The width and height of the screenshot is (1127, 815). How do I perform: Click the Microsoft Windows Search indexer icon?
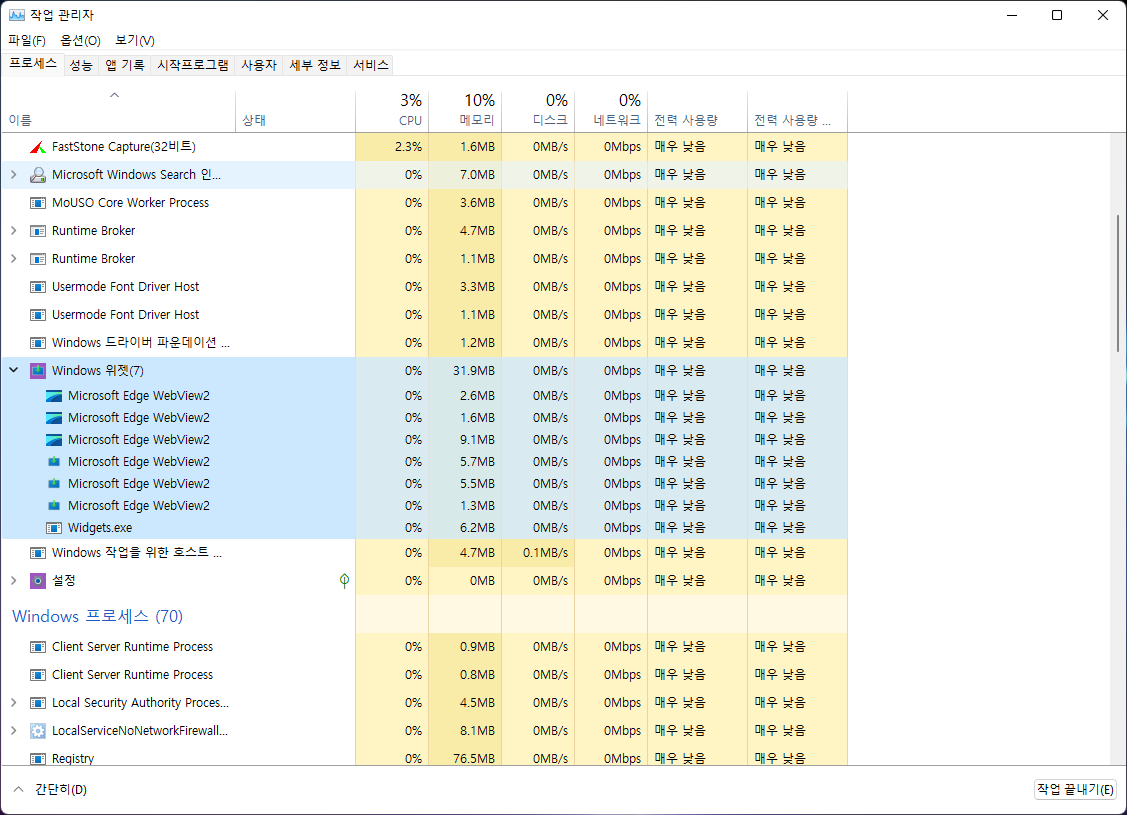pyautogui.click(x=37, y=175)
